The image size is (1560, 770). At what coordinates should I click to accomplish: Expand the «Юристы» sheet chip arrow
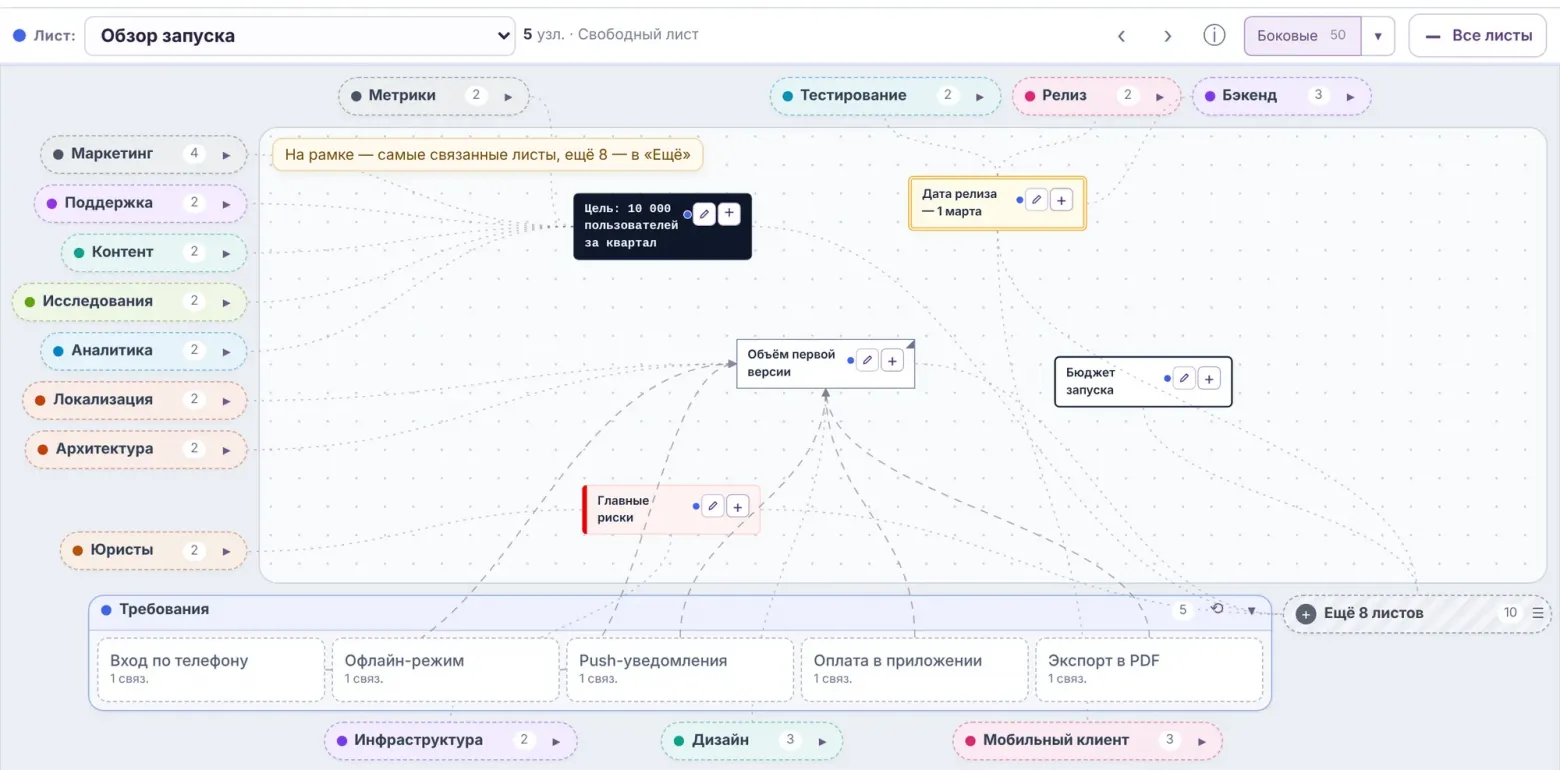pos(226,551)
